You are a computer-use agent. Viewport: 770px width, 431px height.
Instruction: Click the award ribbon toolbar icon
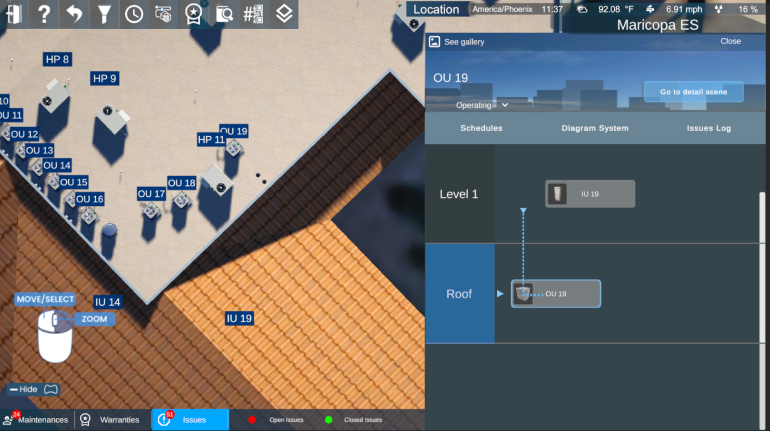pyautogui.click(x=193, y=14)
